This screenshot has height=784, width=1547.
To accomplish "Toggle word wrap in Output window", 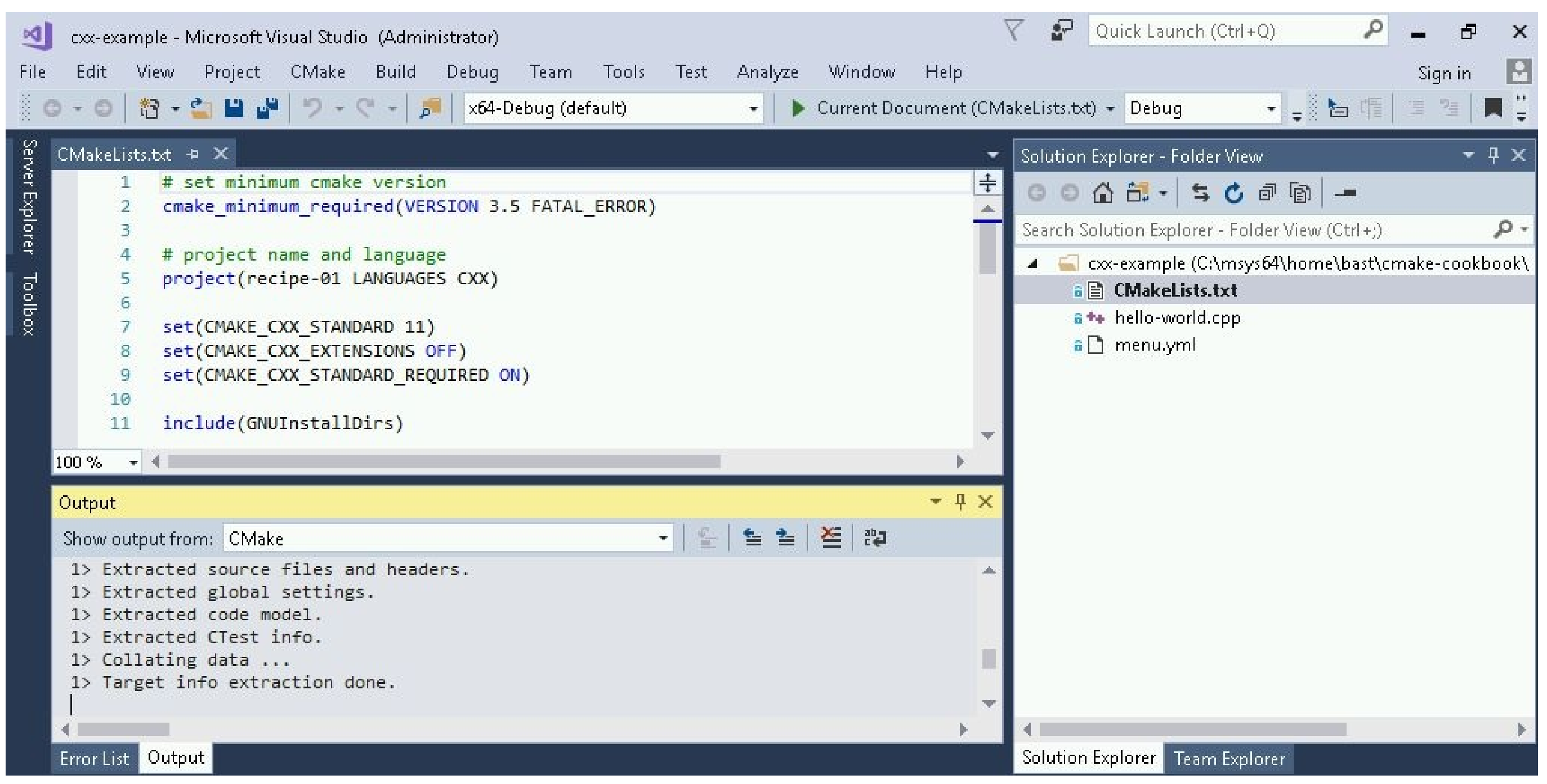I will click(874, 537).
